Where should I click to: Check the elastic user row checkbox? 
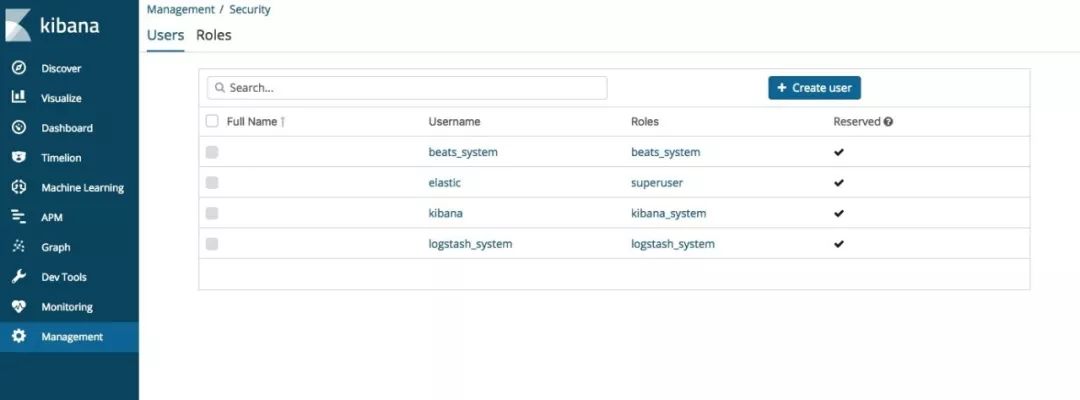click(212, 182)
